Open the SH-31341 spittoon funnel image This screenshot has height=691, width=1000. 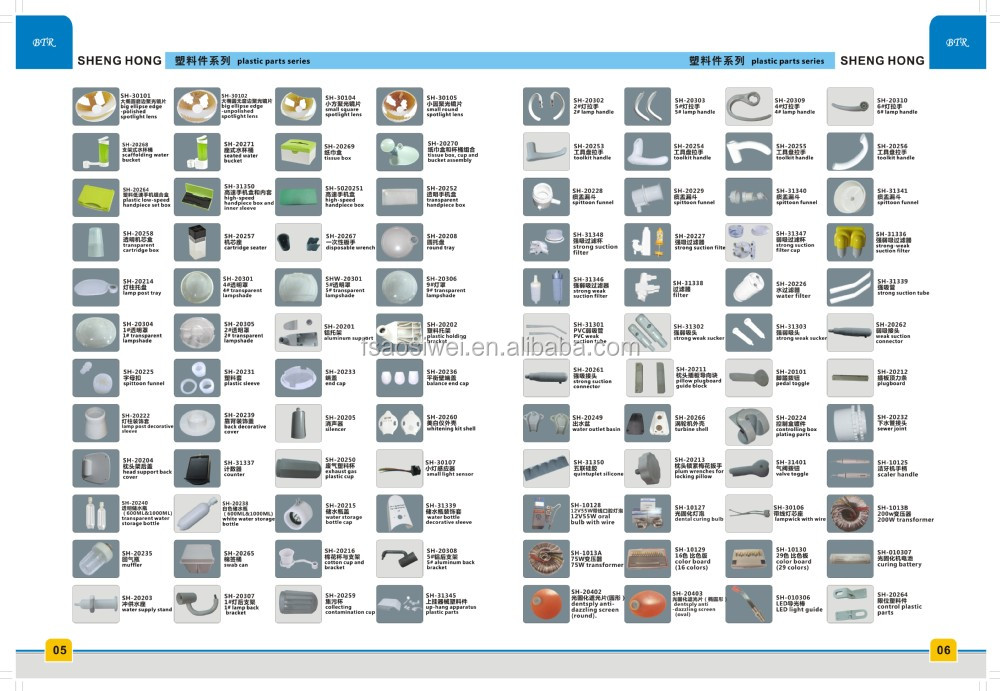850,197
